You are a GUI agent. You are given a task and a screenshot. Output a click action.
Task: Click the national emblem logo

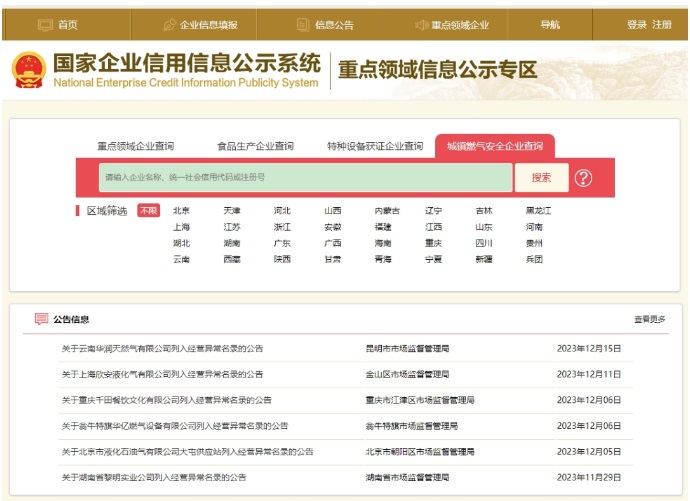click(29, 69)
